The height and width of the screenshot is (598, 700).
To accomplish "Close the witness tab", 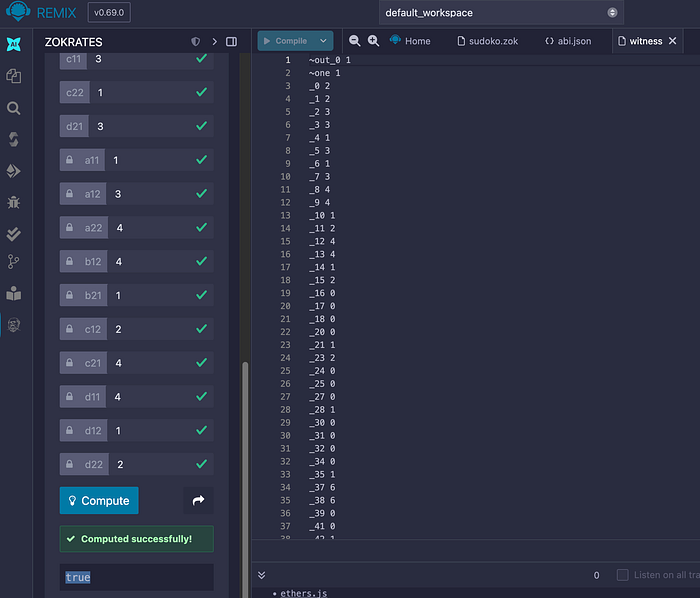I will coord(672,41).
